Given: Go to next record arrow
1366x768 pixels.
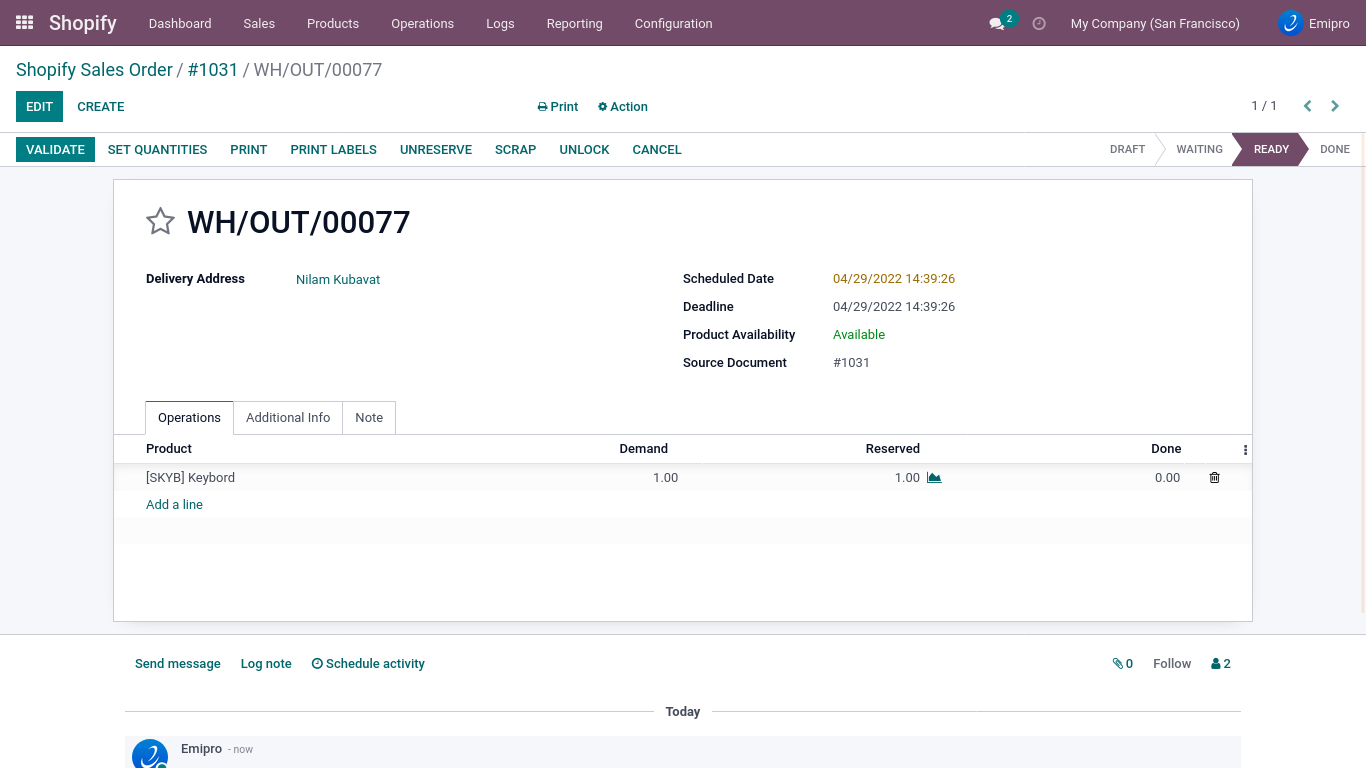Looking at the screenshot, I should (x=1335, y=106).
